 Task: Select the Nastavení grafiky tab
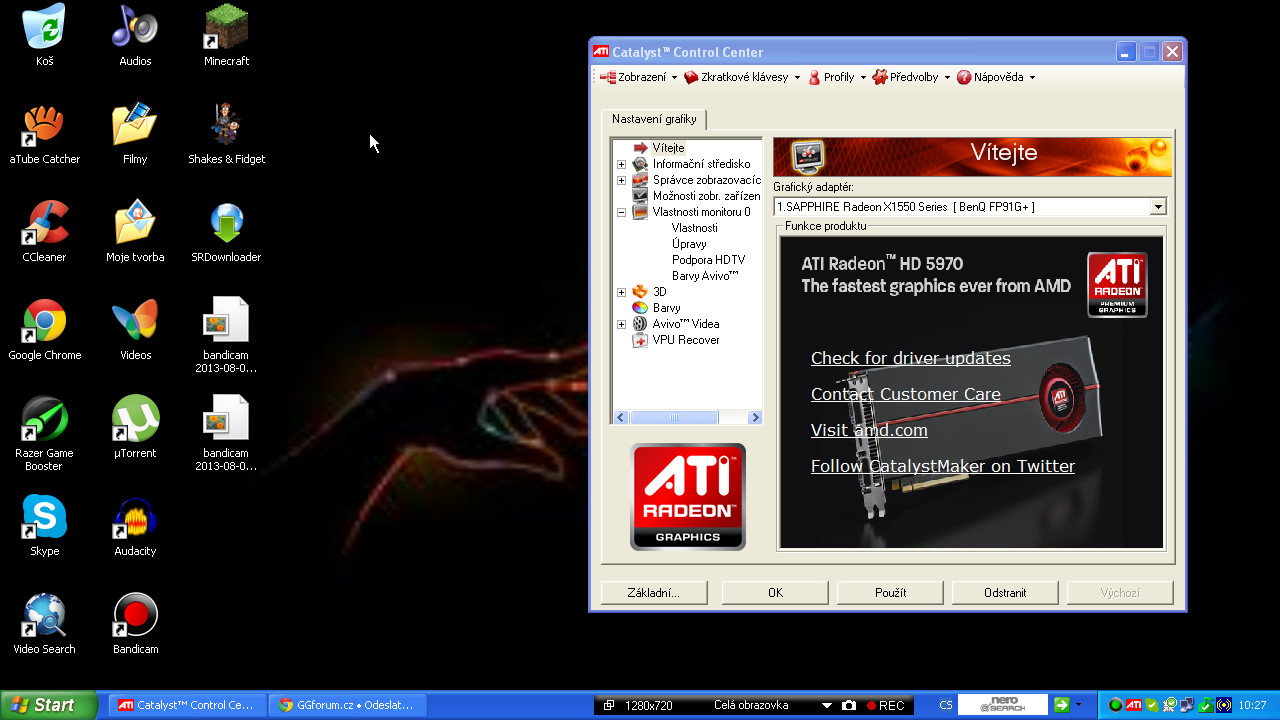click(654, 119)
